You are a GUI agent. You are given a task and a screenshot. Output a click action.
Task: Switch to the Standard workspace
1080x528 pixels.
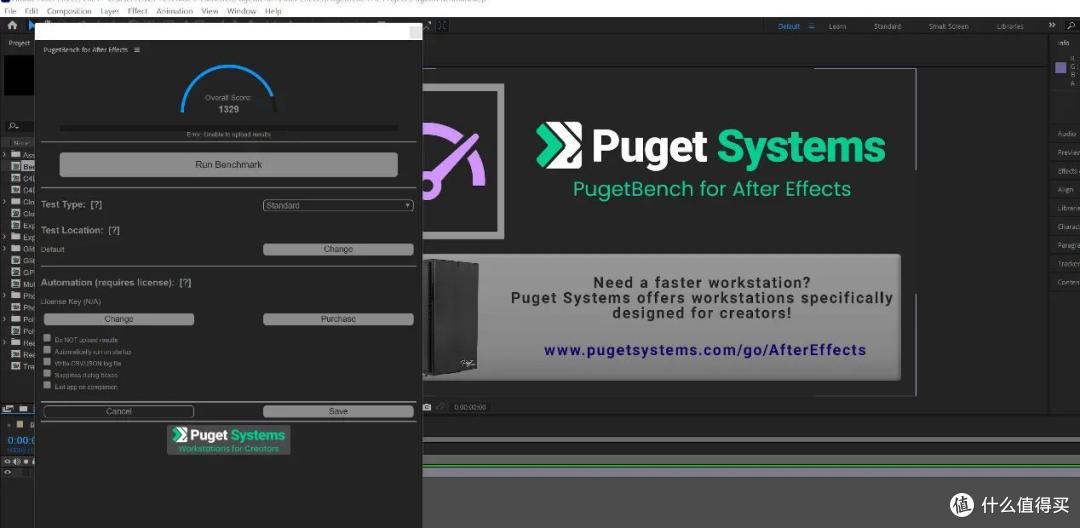pos(887,26)
